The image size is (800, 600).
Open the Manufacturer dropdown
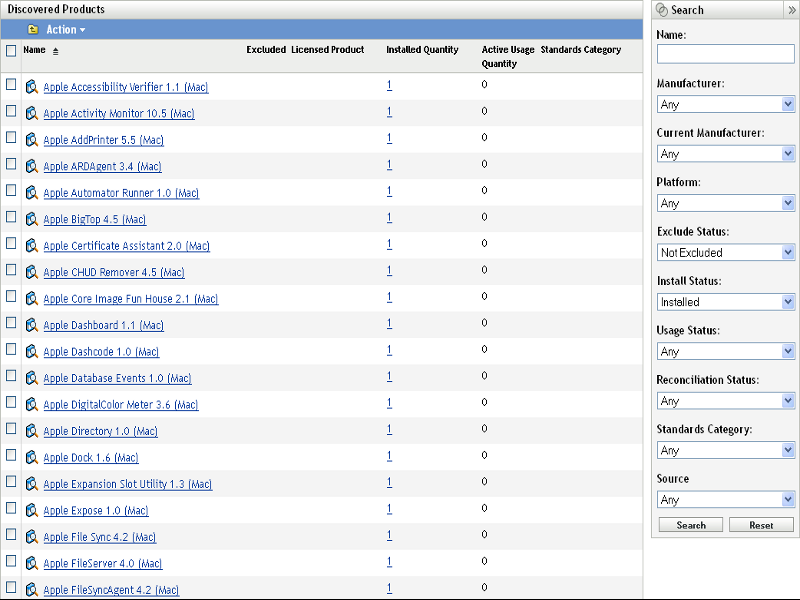726,105
